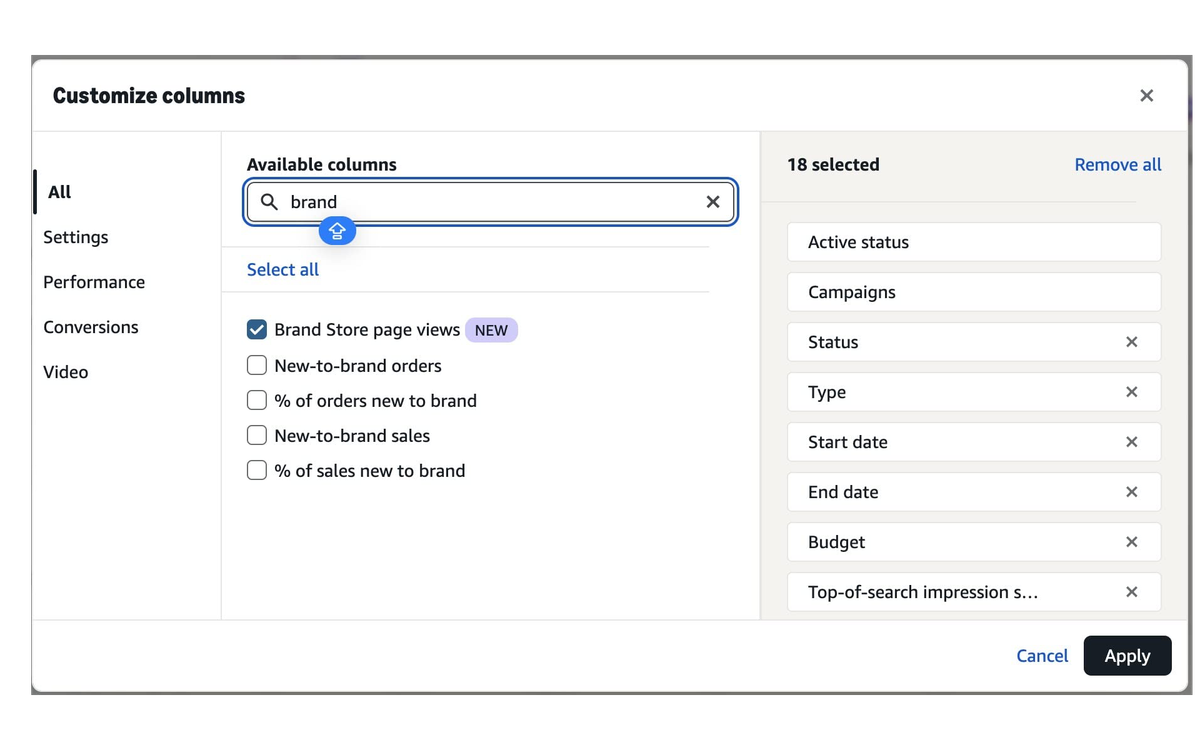The width and height of the screenshot is (1200, 750).
Task: Remove the End date column
Action: click(1131, 492)
